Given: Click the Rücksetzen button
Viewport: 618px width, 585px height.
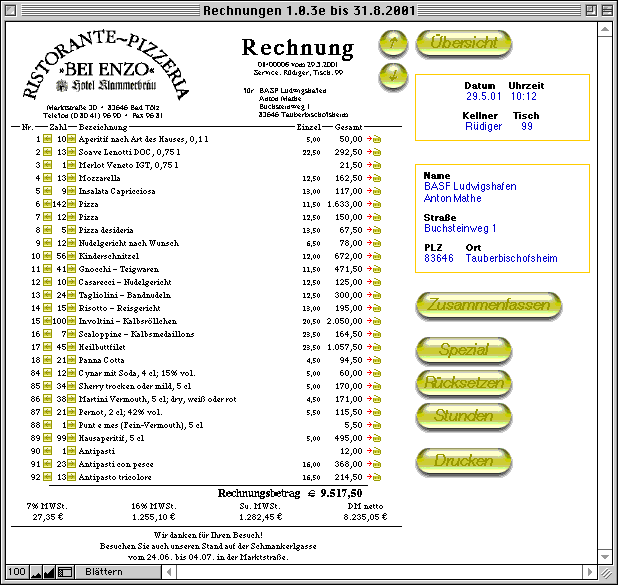Looking at the screenshot, I should click(x=464, y=382).
